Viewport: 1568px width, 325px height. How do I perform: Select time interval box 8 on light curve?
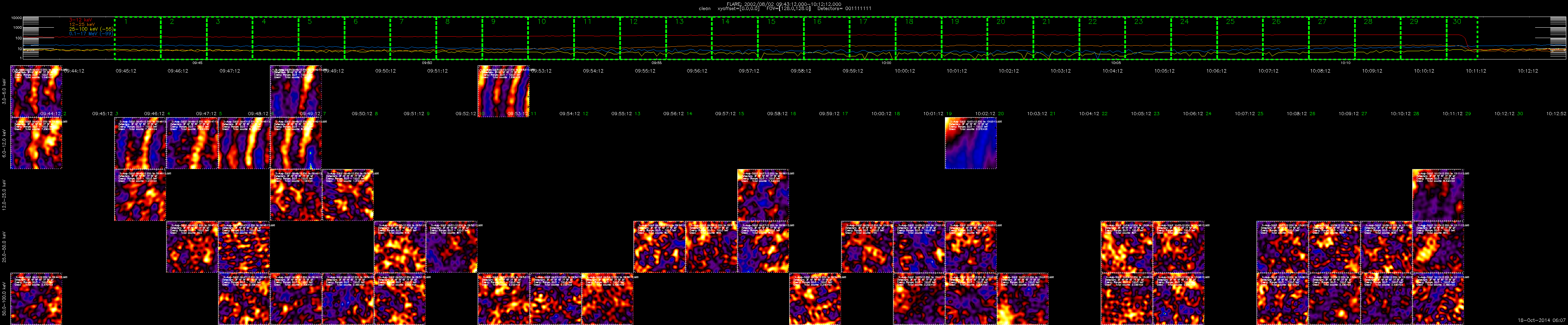459,38
